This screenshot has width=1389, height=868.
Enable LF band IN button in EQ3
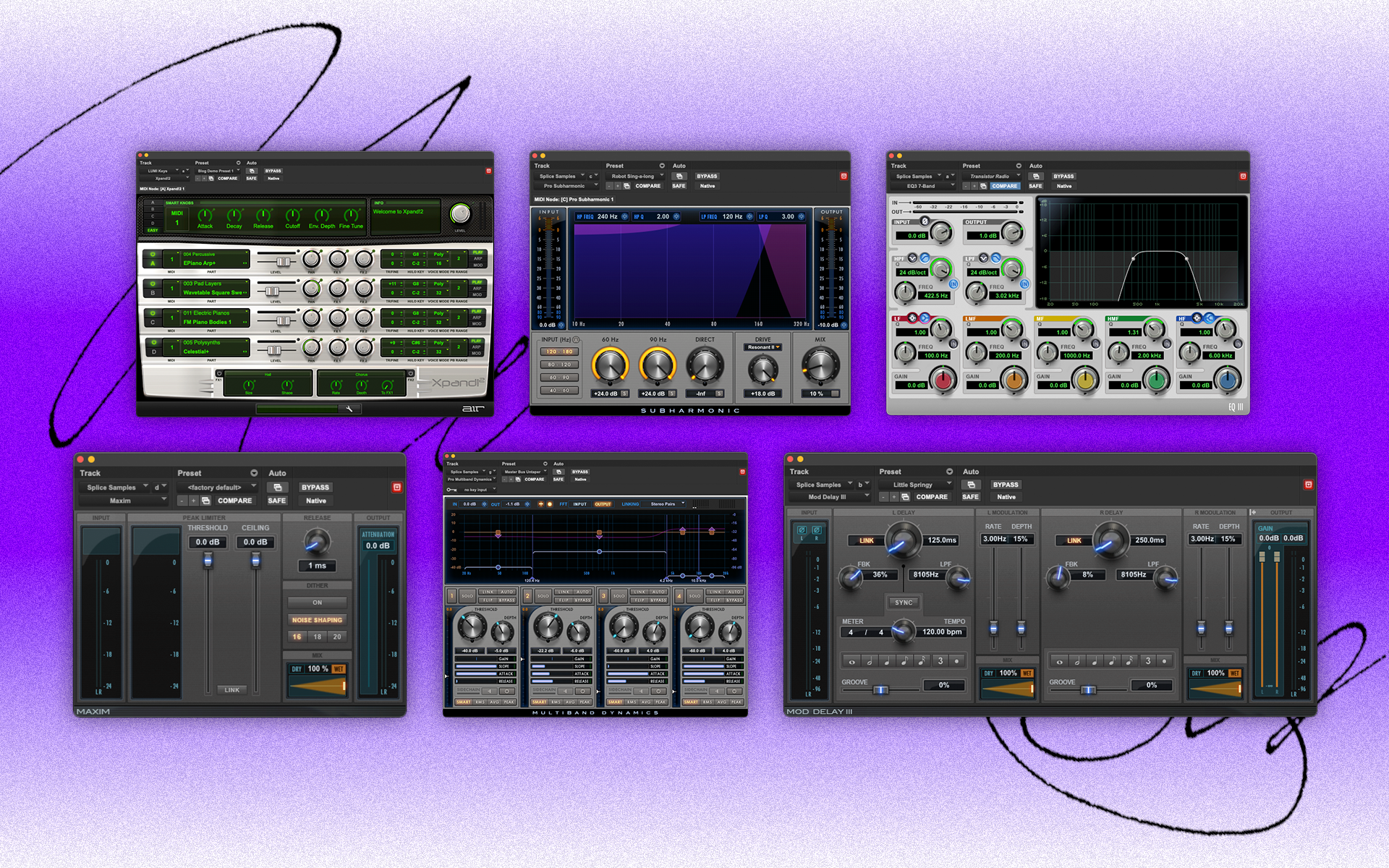click(x=953, y=344)
